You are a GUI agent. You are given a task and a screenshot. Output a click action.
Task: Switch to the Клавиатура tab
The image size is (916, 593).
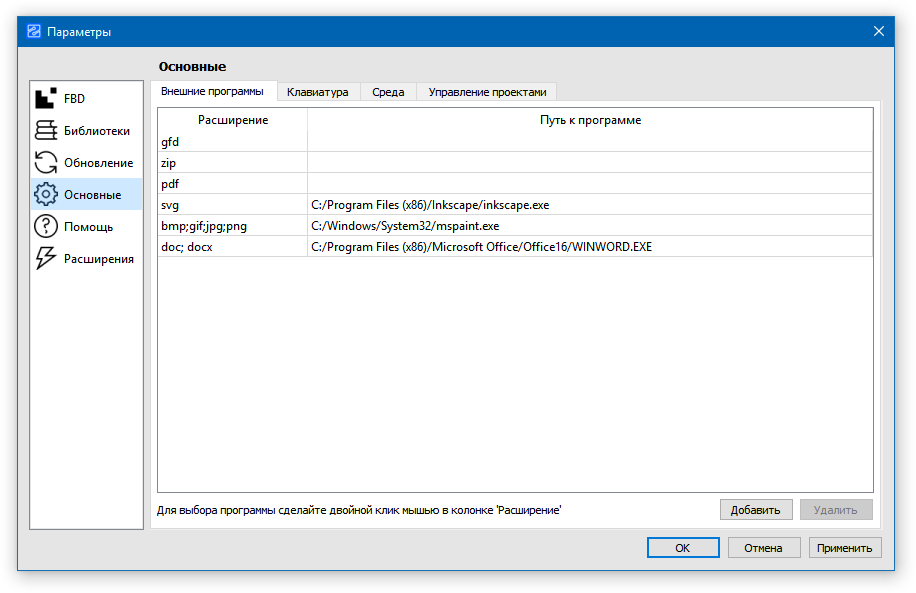tap(317, 92)
